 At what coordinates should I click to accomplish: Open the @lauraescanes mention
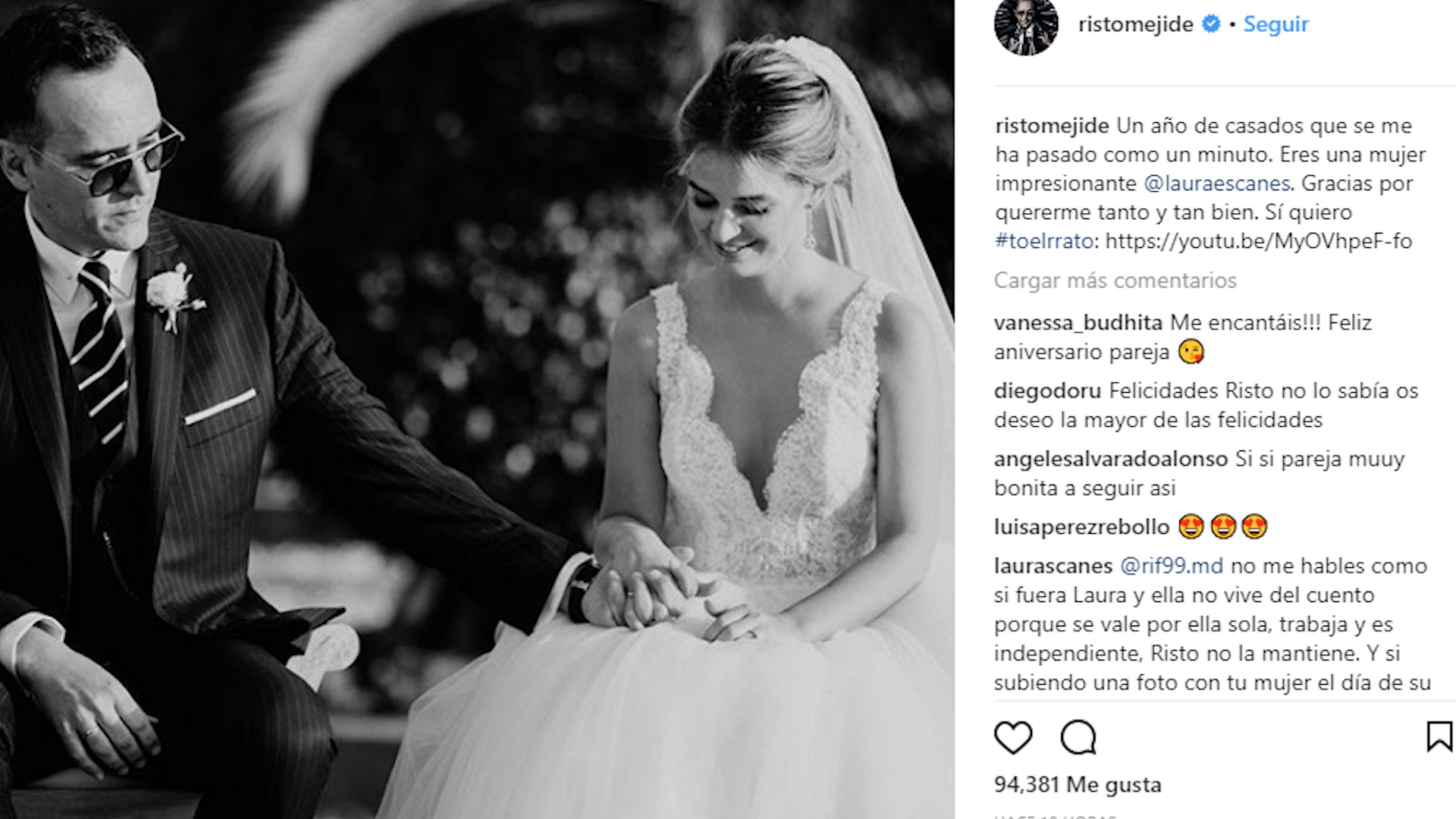1216,184
